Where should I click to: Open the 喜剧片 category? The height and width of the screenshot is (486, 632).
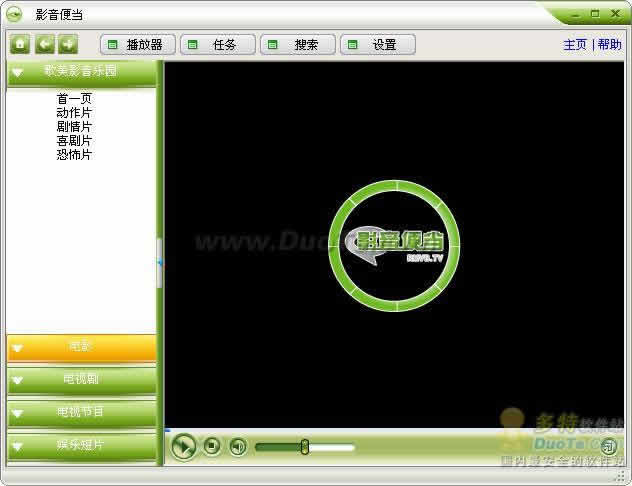[74, 141]
